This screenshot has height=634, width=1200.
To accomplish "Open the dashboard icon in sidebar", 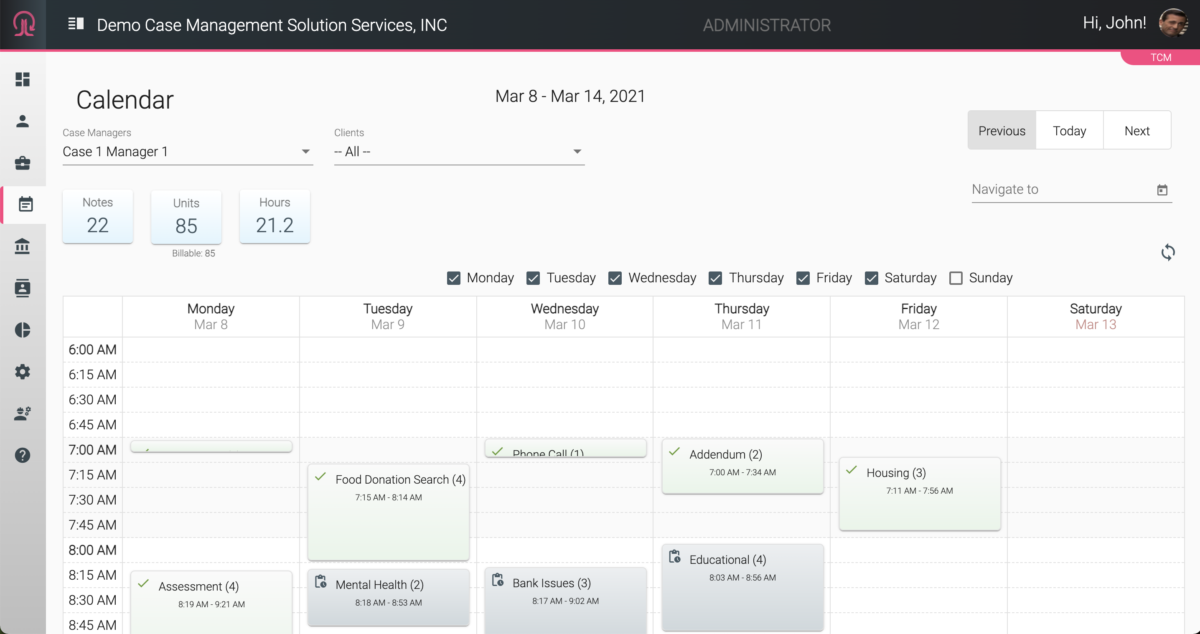I will tap(22, 79).
